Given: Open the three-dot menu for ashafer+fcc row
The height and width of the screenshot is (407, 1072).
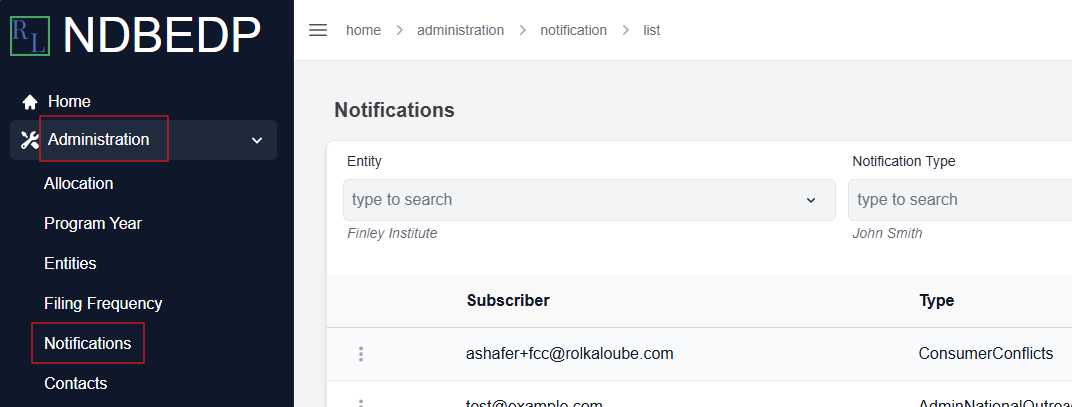Looking at the screenshot, I should [x=361, y=354].
